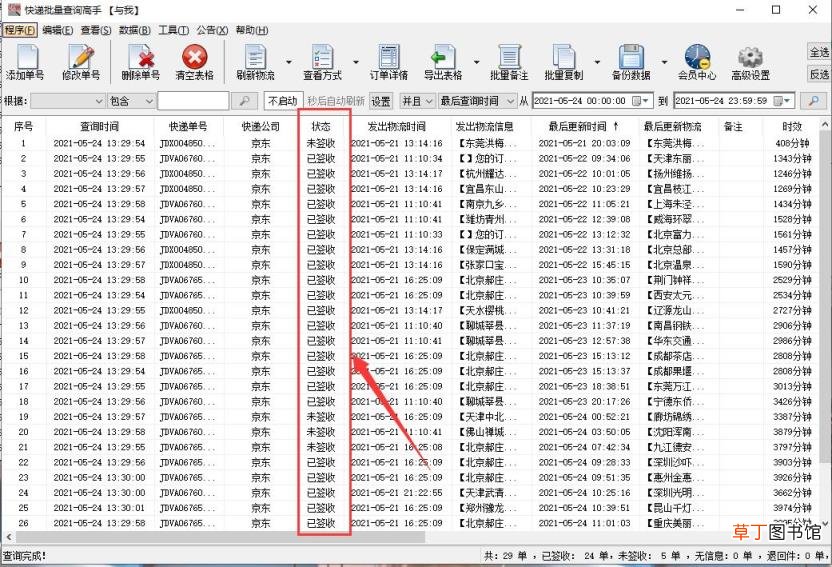Open the 程序(F) menu
Viewport: 832px width, 567px height.
pyautogui.click(x=20, y=30)
